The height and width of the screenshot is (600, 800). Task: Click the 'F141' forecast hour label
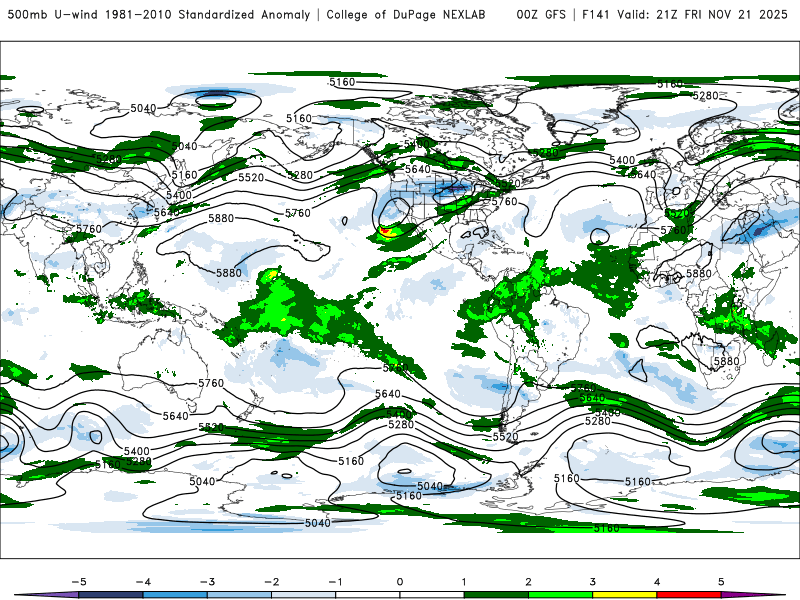click(x=596, y=14)
